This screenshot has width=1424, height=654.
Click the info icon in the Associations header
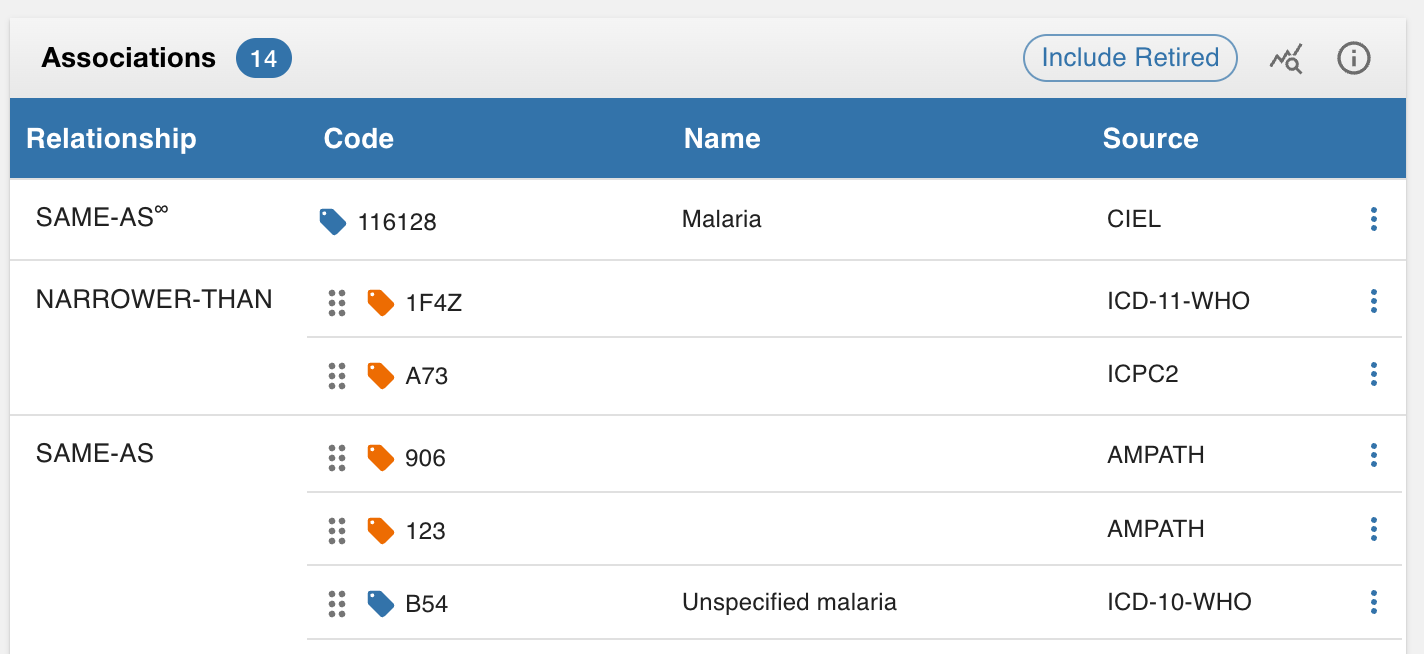pyautogui.click(x=1353, y=58)
